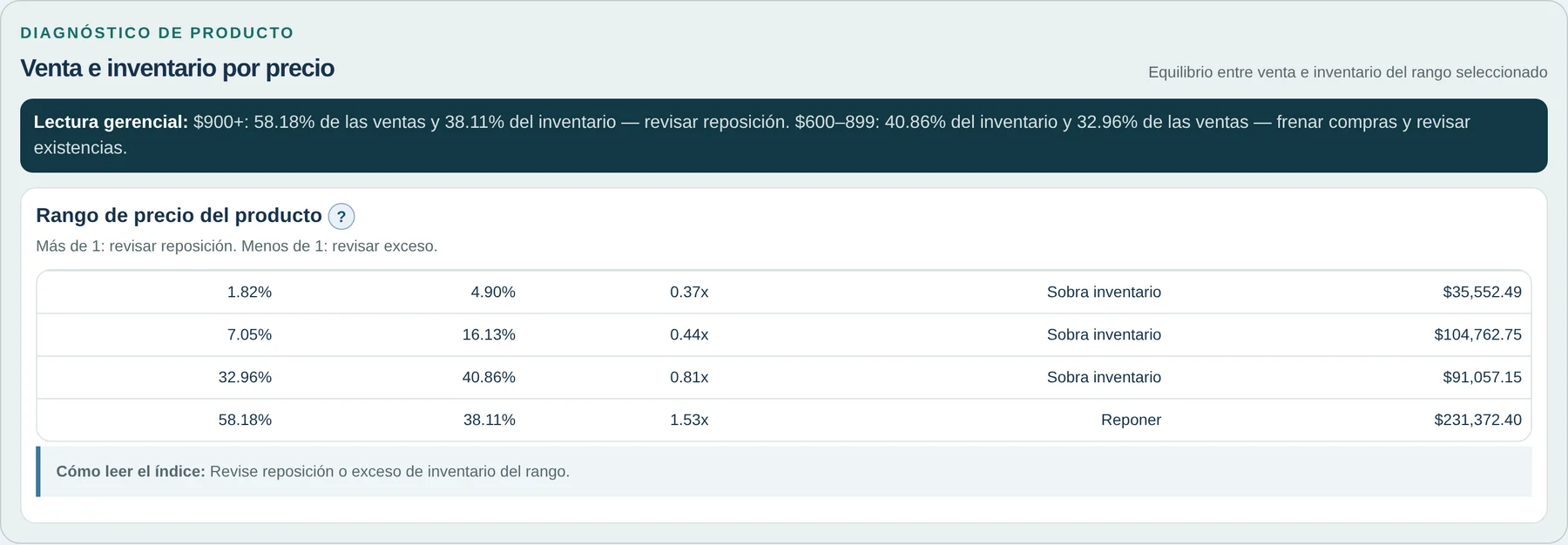Select the $104,762.75 amount cell
The image size is (1568, 545).
[x=1477, y=335]
